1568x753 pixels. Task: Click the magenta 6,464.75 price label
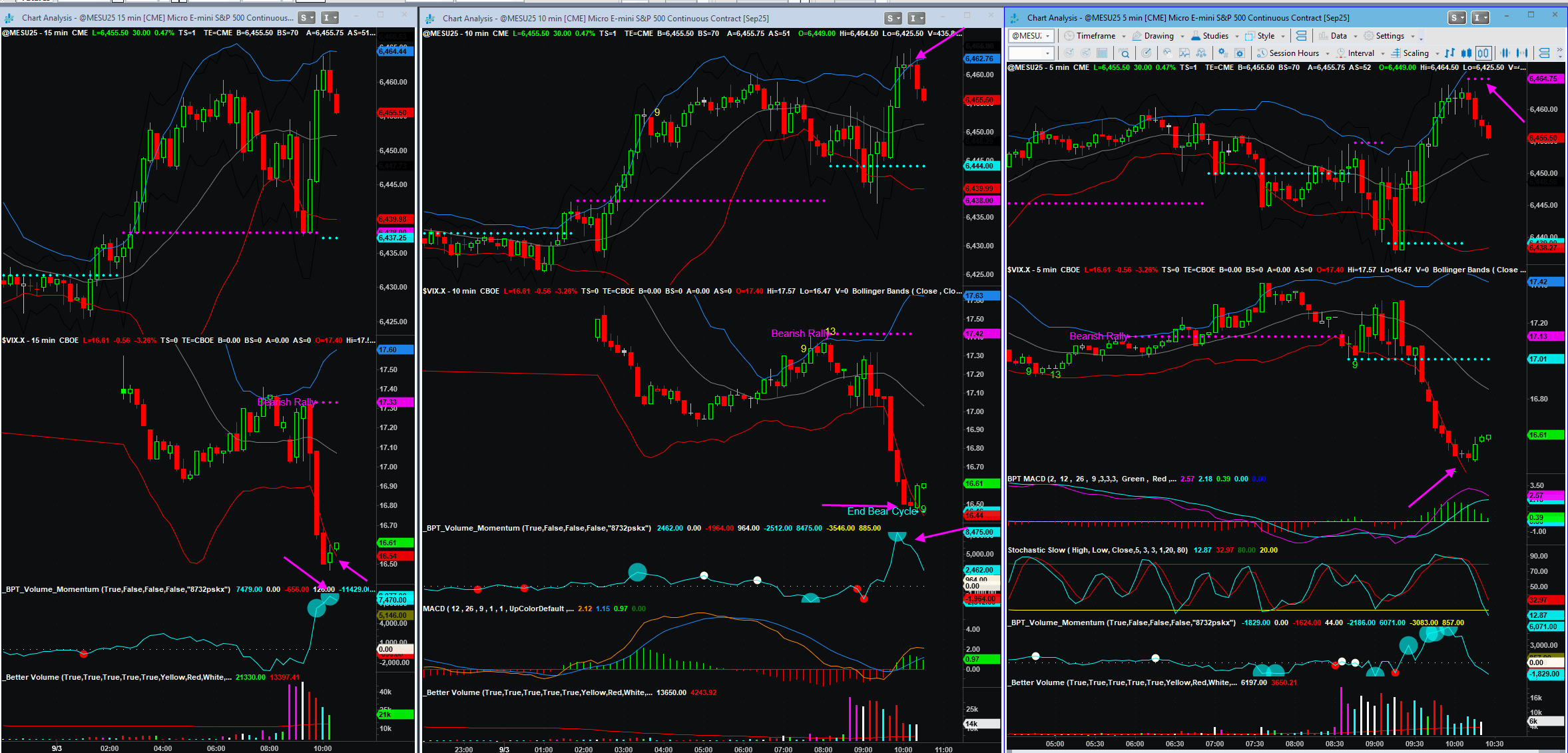[1545, 79]
